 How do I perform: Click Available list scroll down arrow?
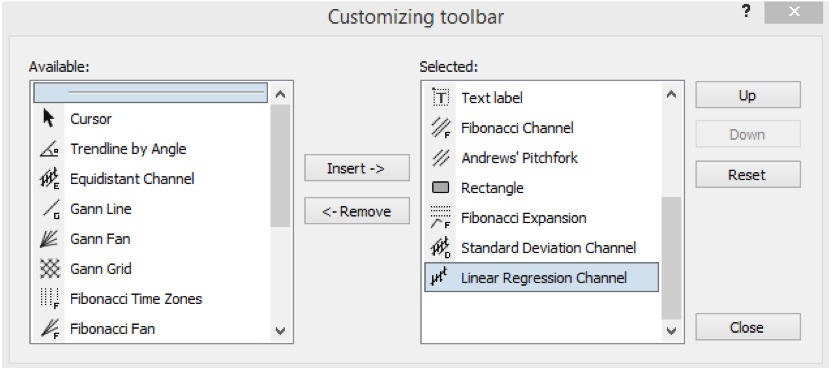(281, 331)
